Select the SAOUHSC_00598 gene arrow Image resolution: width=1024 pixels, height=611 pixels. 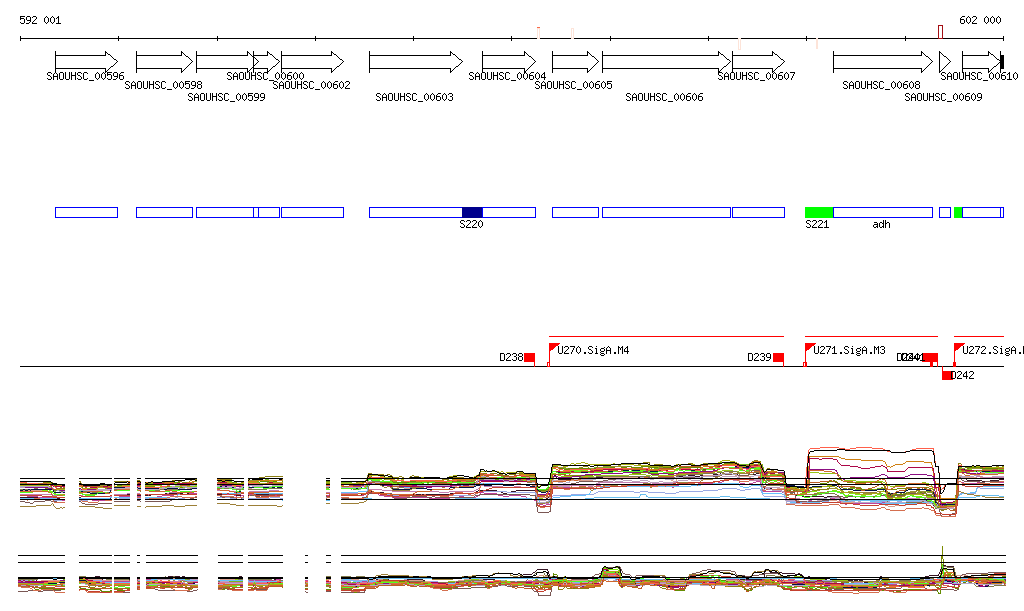pyautogui.click(x=165, y=62)
